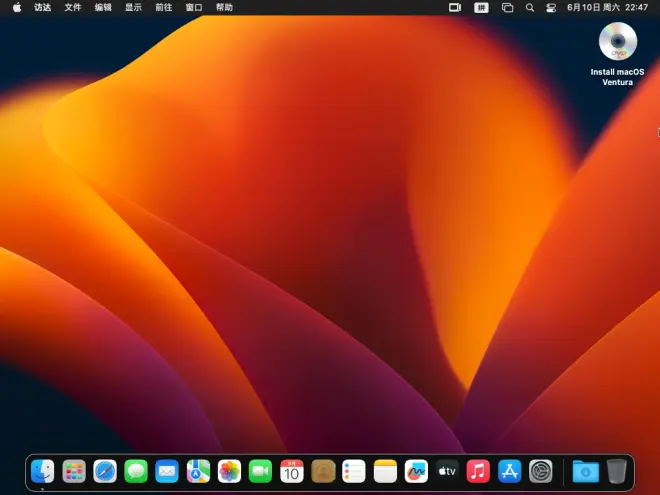Click the Install macOS Ventura label
660x495 pixels.
click(x=617, y=77)
